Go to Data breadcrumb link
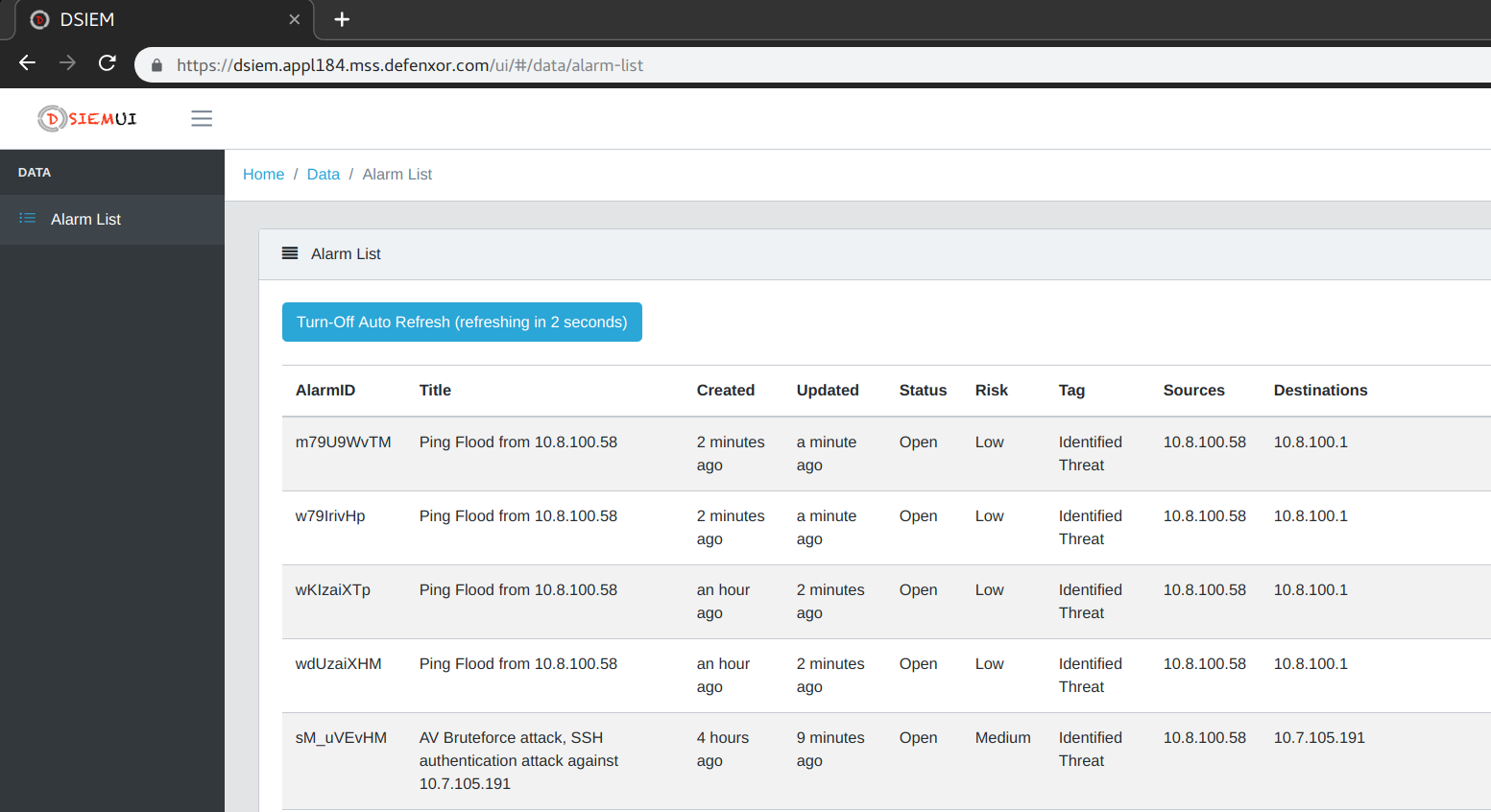1491x812 pixels. pos(323,175)
